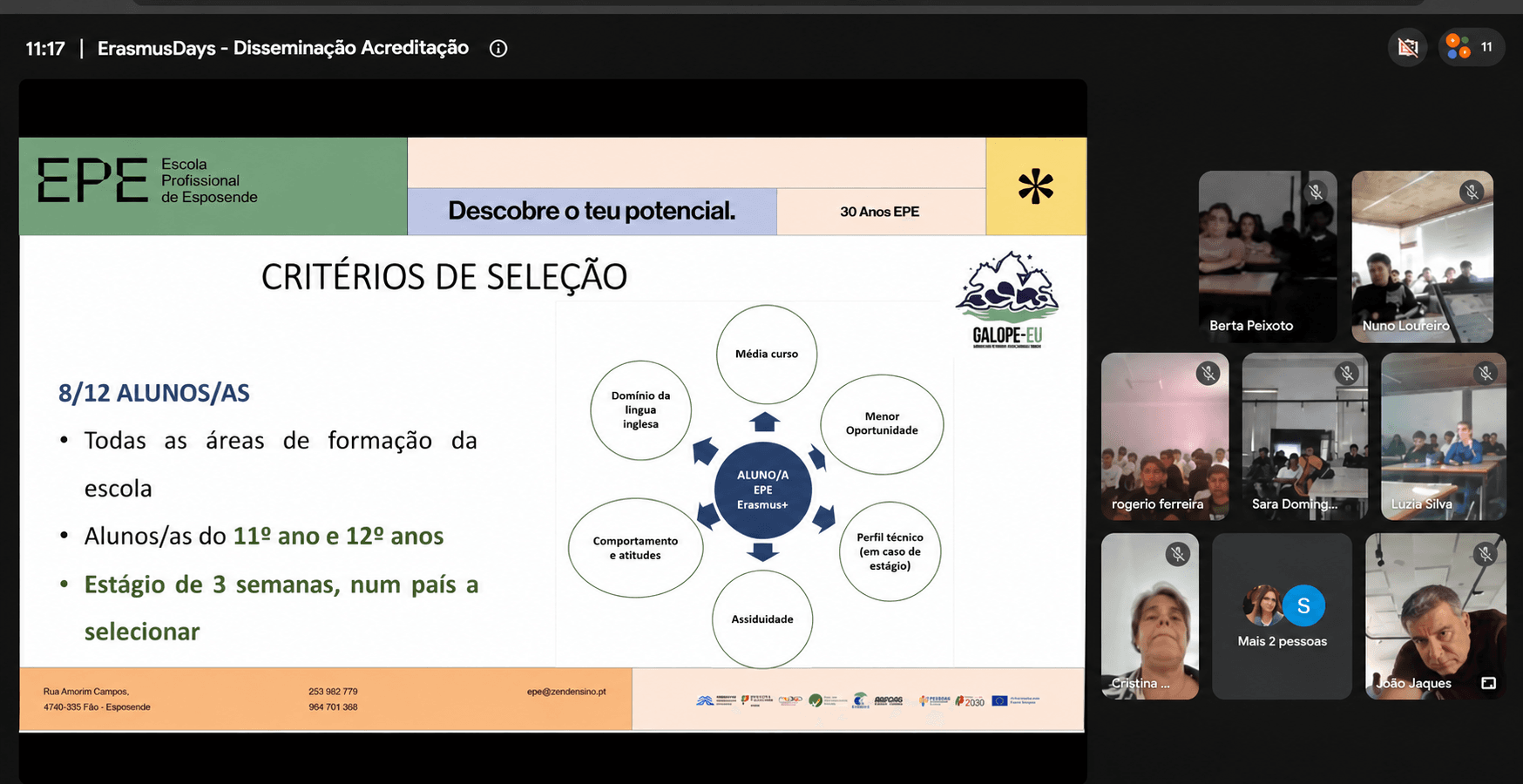Click the "Perfil técnico" circle on the slide
This screenshot has height=784, width=1523.
(890, 551)
